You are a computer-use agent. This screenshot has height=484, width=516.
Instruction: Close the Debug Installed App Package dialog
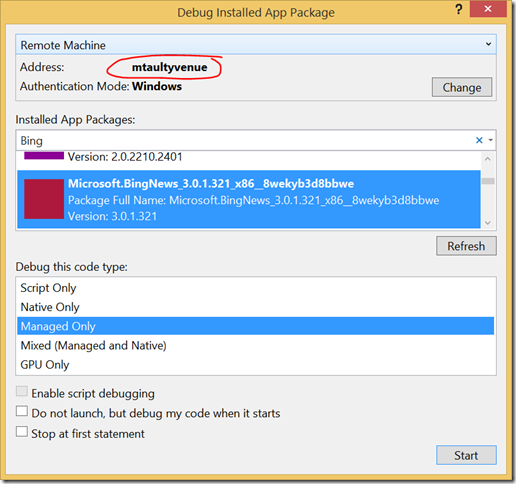[x=488, y=9]
